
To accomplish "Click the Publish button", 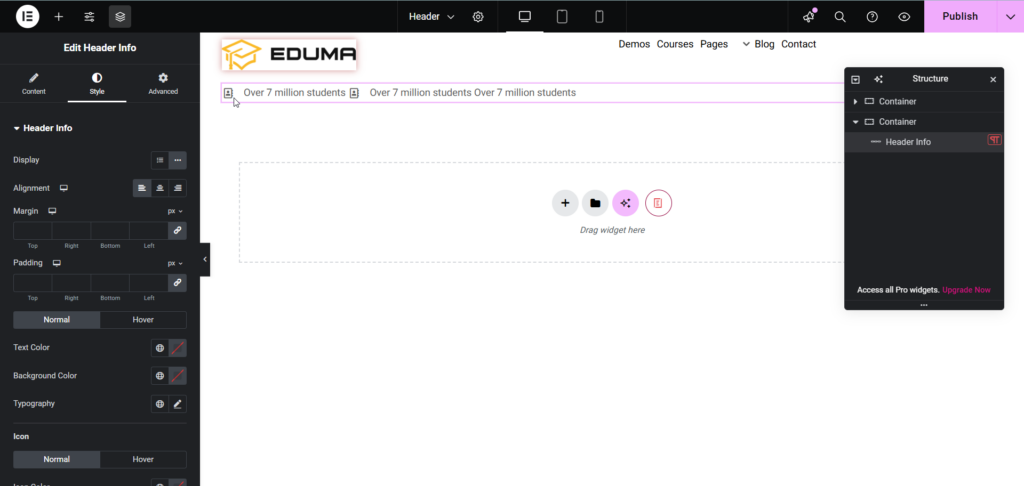I will [x=960, y=16].
